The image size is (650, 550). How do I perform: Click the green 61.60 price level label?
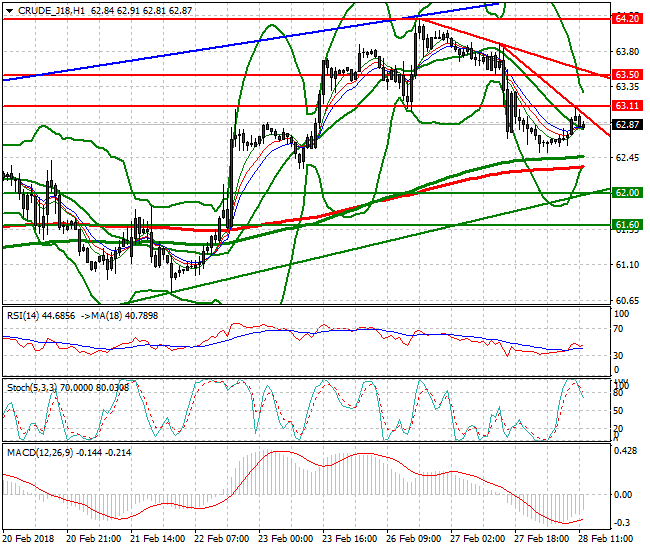(x=627, y=225)
